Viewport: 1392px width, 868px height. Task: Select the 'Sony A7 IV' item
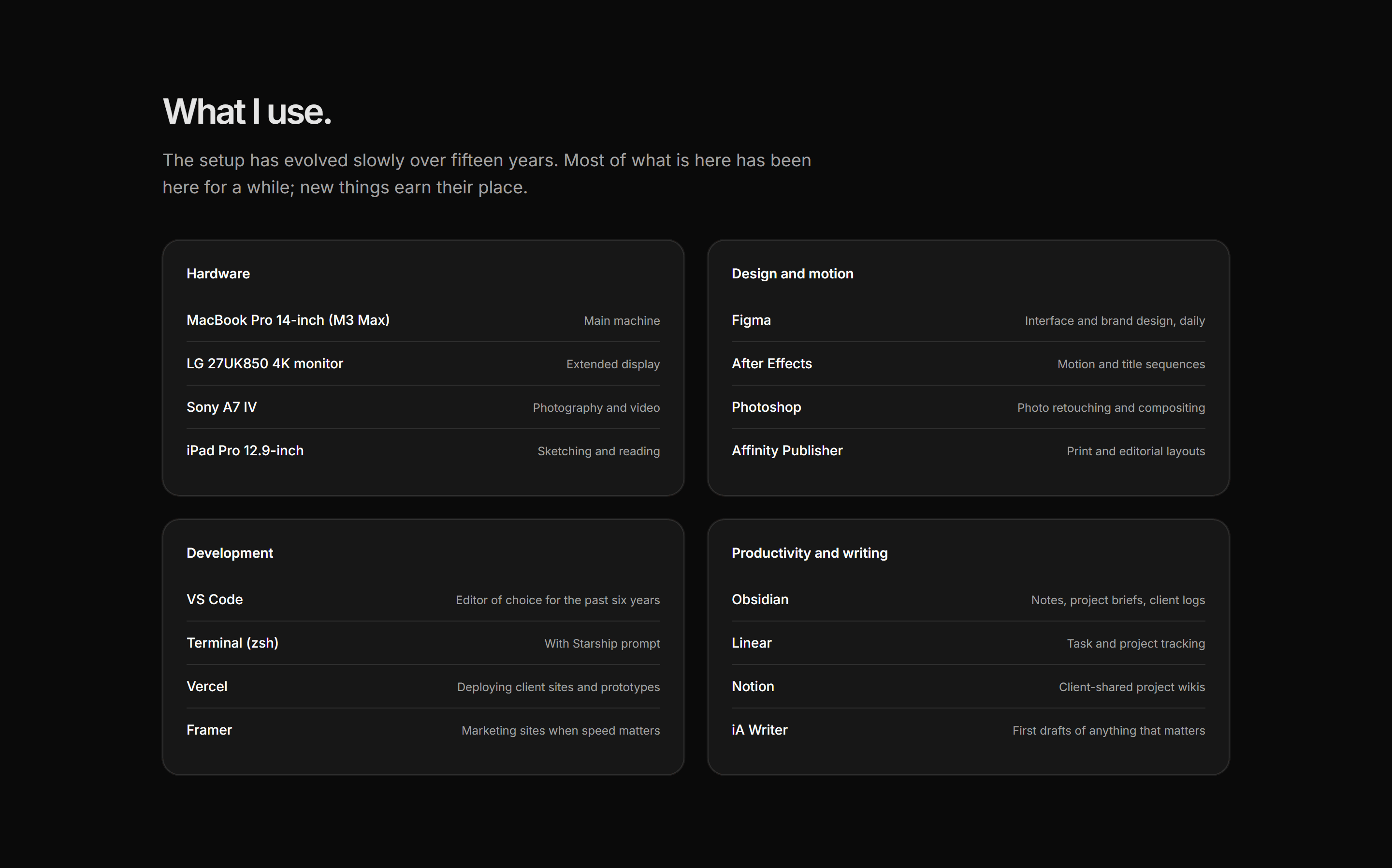click(x=221, y=407)
